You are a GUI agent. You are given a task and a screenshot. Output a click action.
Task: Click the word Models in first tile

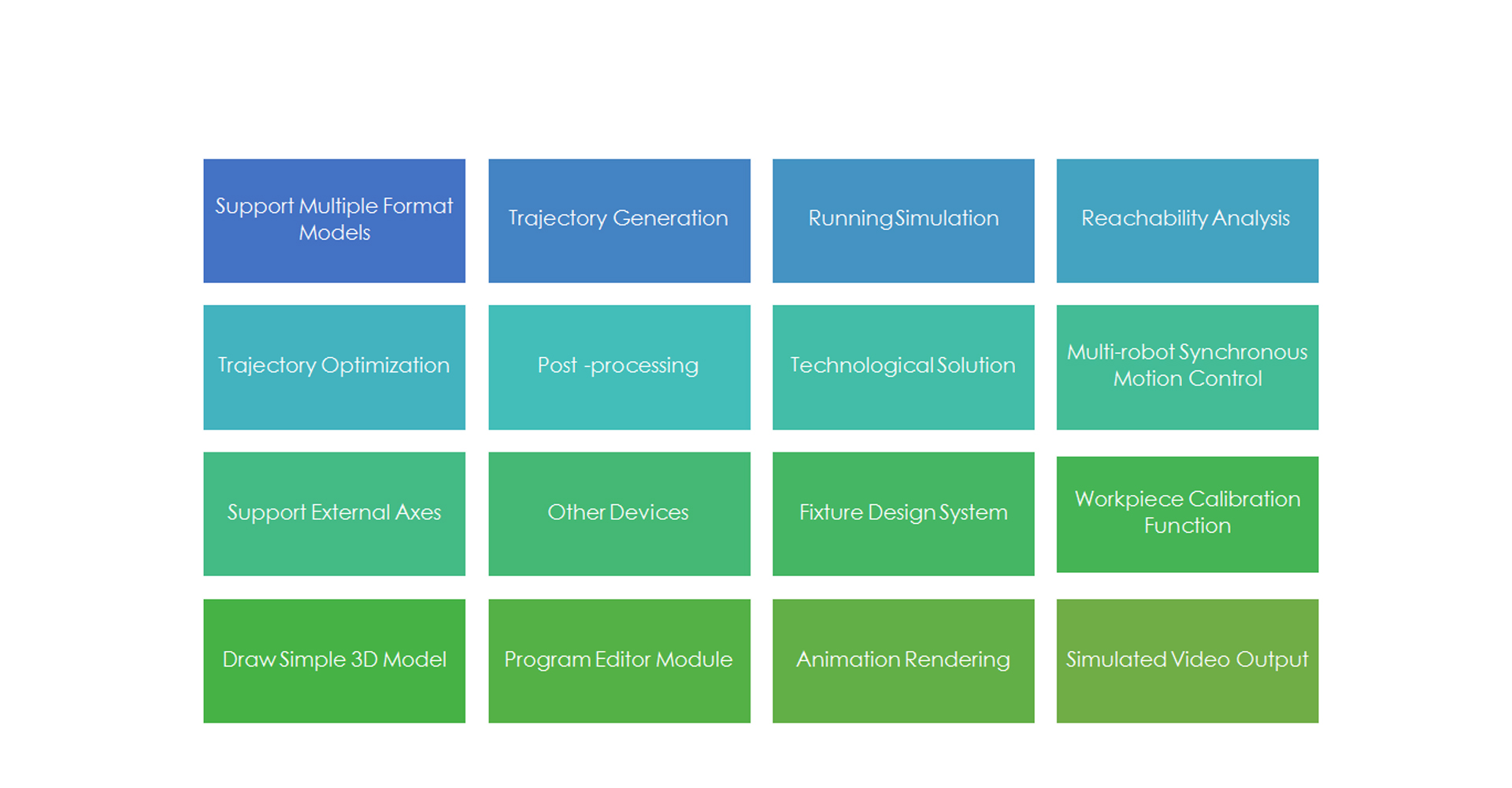point(335,232)
